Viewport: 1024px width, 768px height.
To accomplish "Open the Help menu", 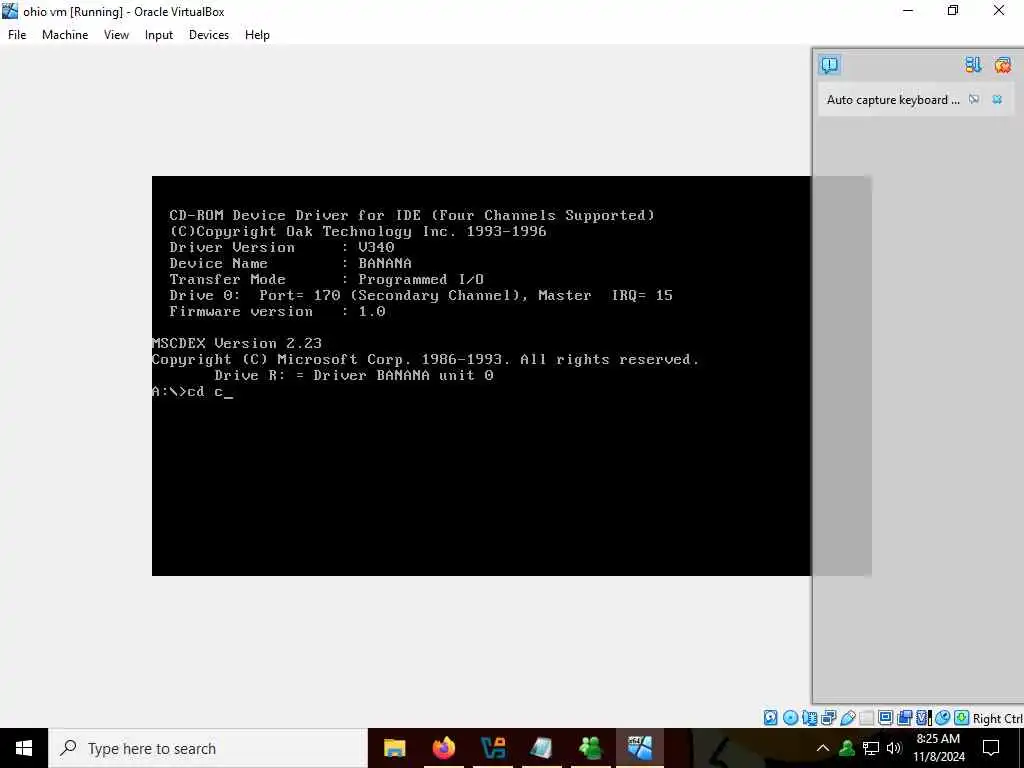I will pyautogui.click(x=257, y=35).
